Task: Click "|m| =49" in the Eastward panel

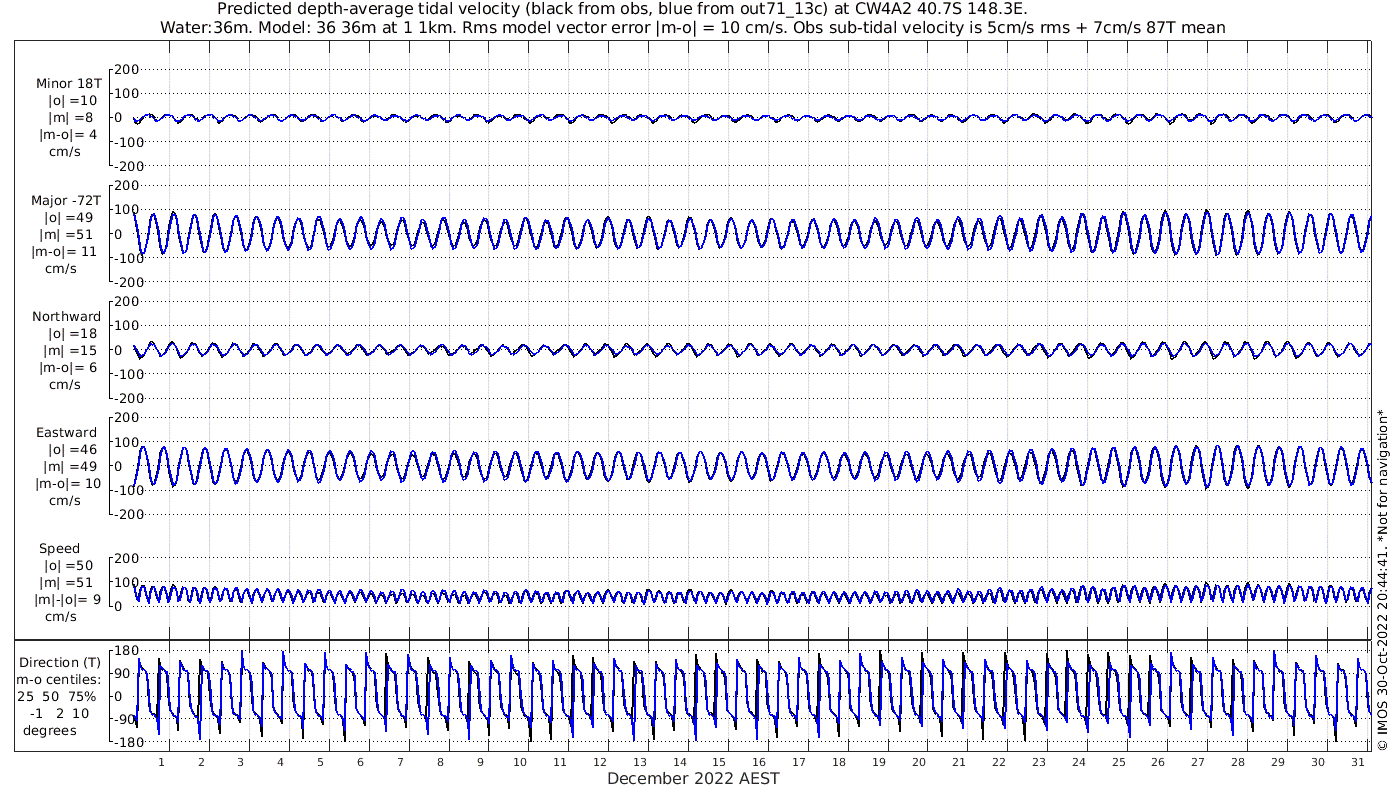Action: click(72, 467)
